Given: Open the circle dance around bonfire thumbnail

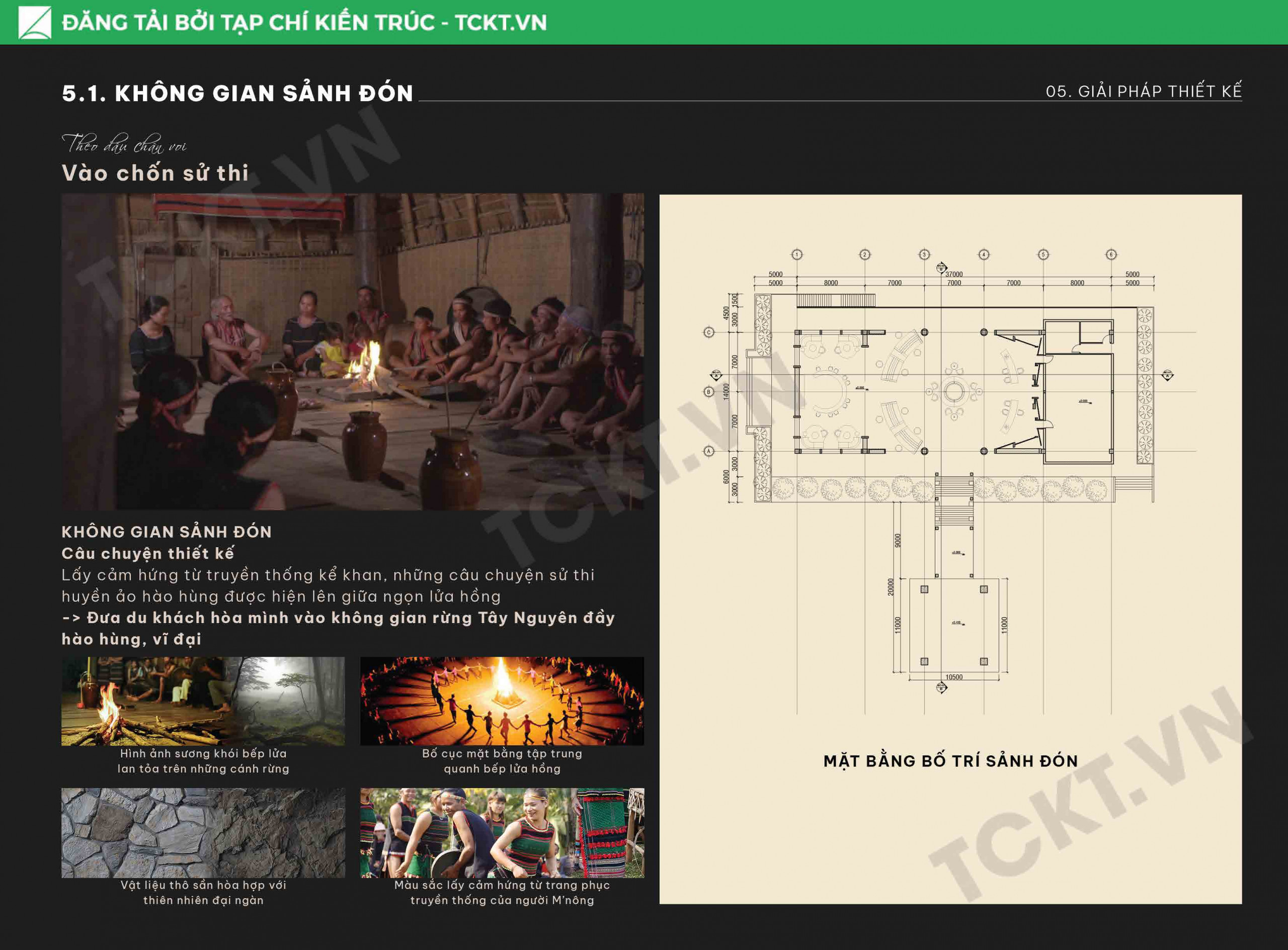Looking at the screenshot, I should 502,701.
